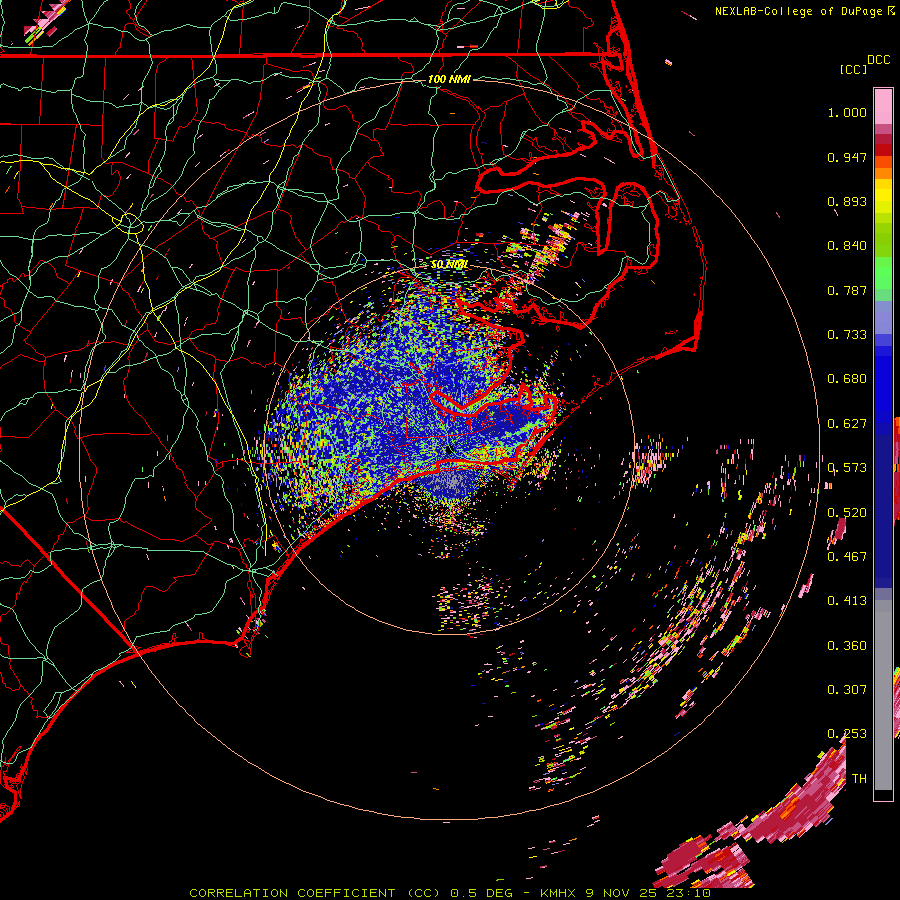Screen dimensions: 900x900
Task: Select the 1.000 scale value
Action: click(x=847, y=112)
